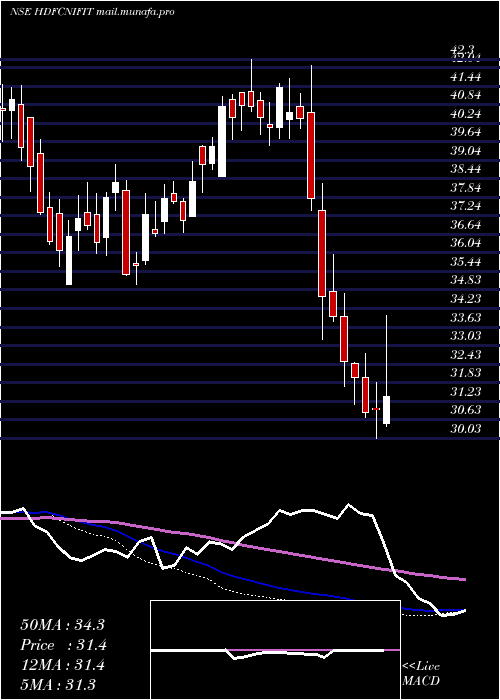Click the 12MA : 31.4 readout
The height and width of the screenshot is (700, 500).
(x=62, y=665)
